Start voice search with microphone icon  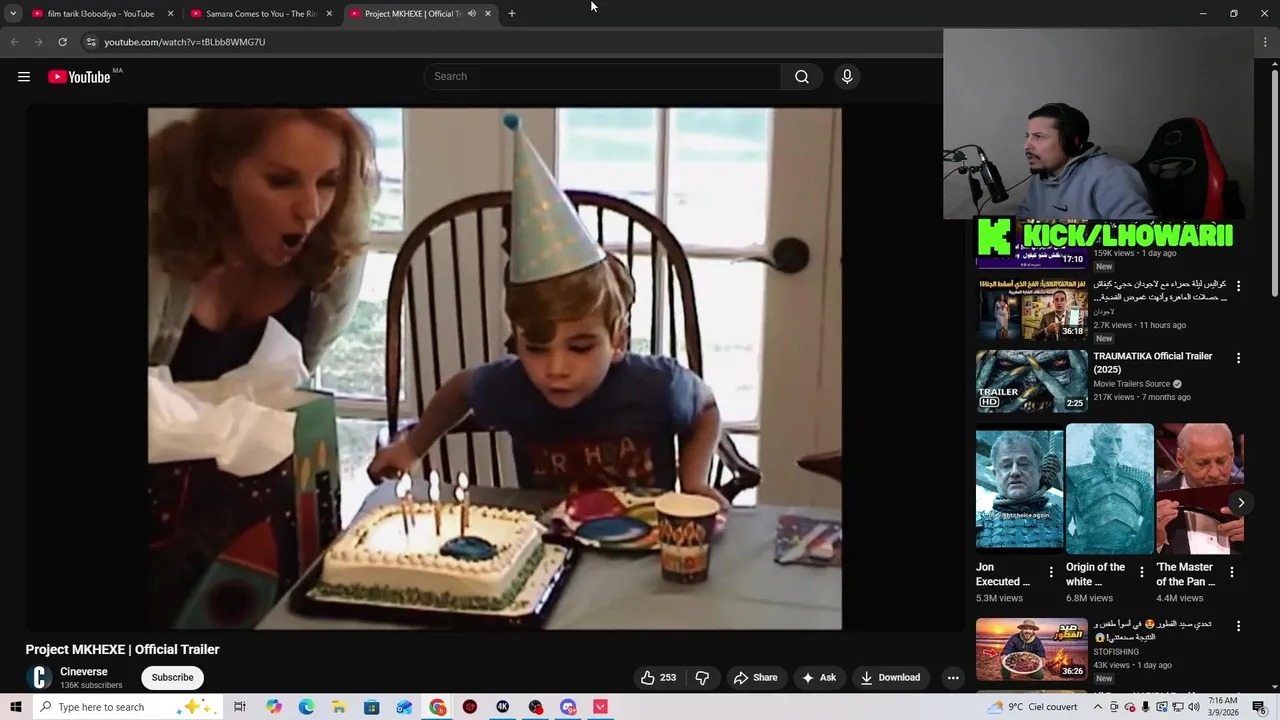(x=847, y=77)
